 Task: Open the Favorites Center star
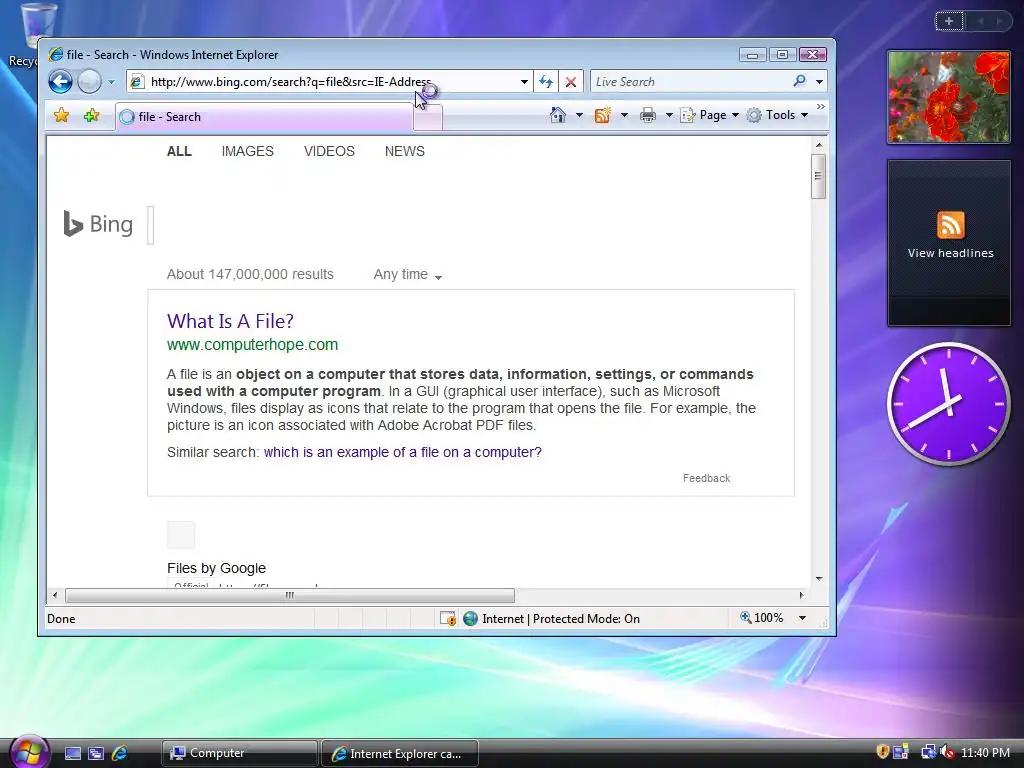click(61, 116)
